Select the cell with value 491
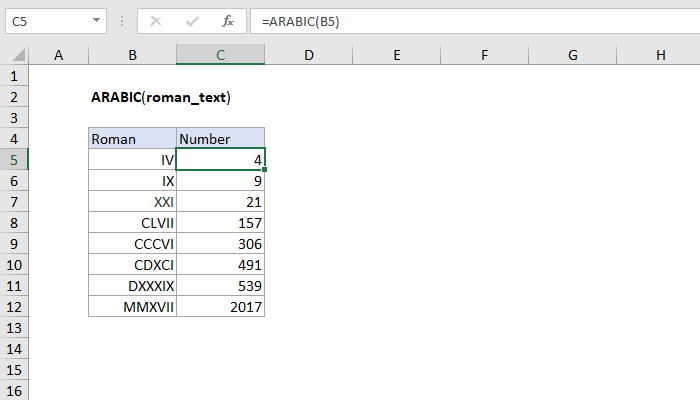700x400 pixels. coord(221,265)
